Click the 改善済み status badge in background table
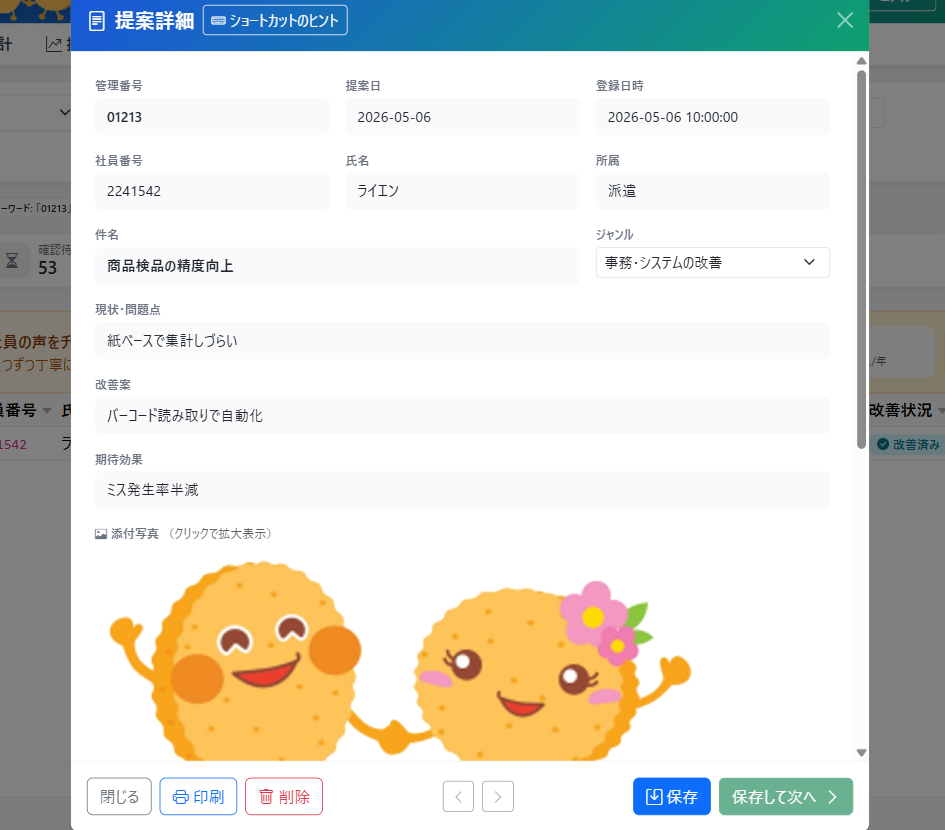This screenshot has width=945, height=830. (909, 444)
